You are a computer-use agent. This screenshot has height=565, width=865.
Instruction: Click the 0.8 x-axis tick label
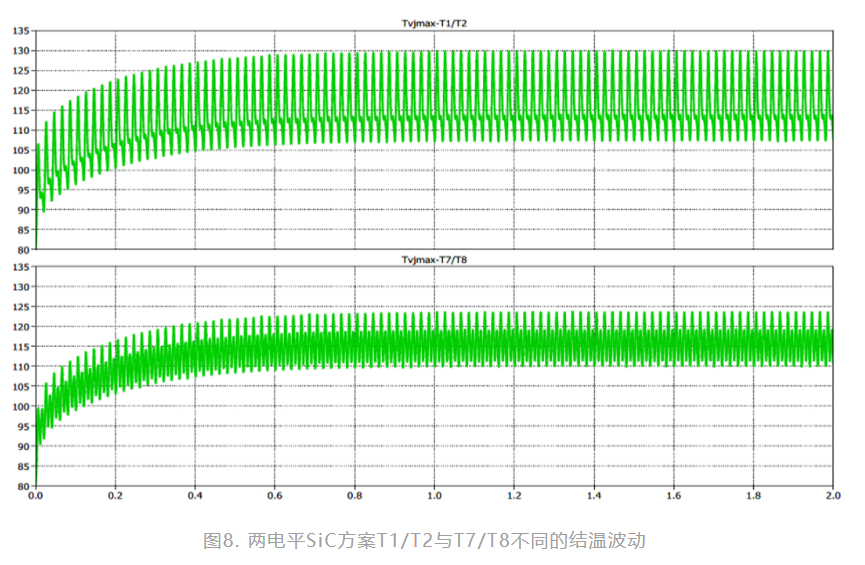(354, 495)
